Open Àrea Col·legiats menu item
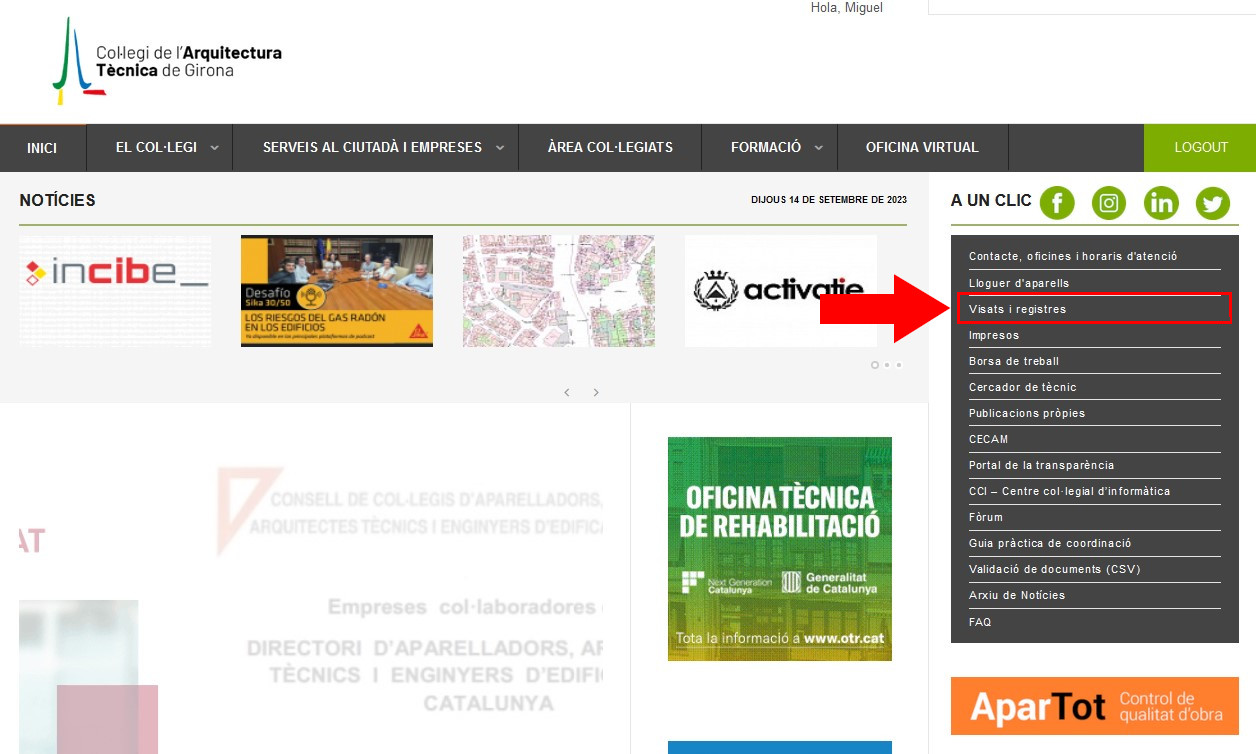The width and height of the screenshot is (1256, 754). pos(610,148)
